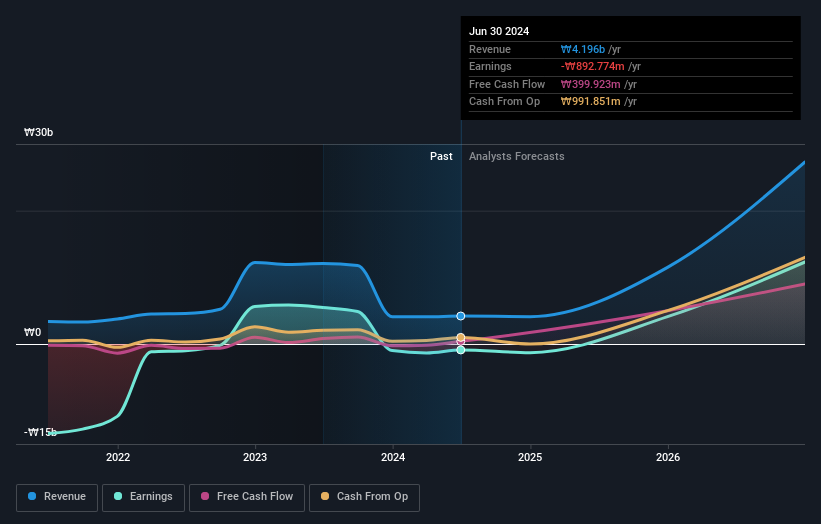Screen dimensions: 821x524
Task: Click the -₩15b y-axis label
Action: pos(40,432)
